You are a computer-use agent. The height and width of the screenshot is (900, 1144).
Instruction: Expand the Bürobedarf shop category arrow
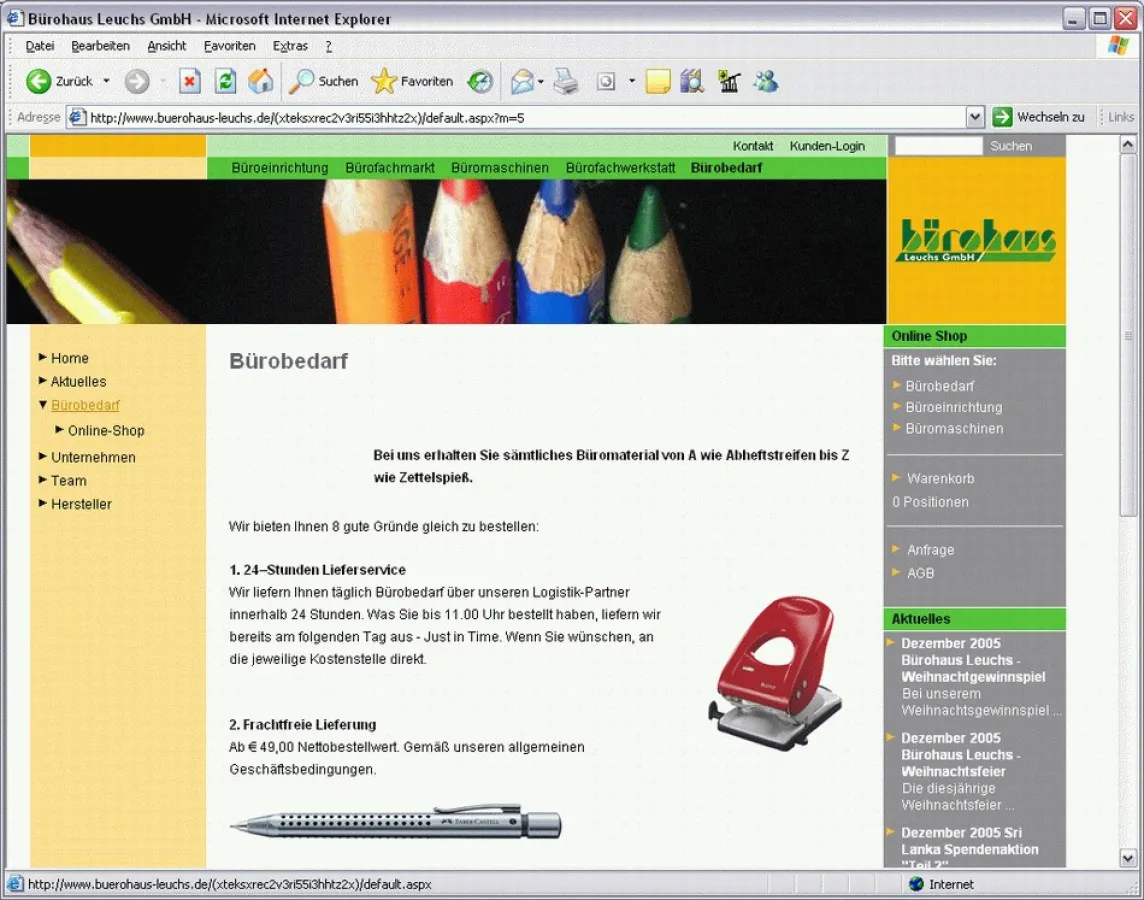[897, 386]
